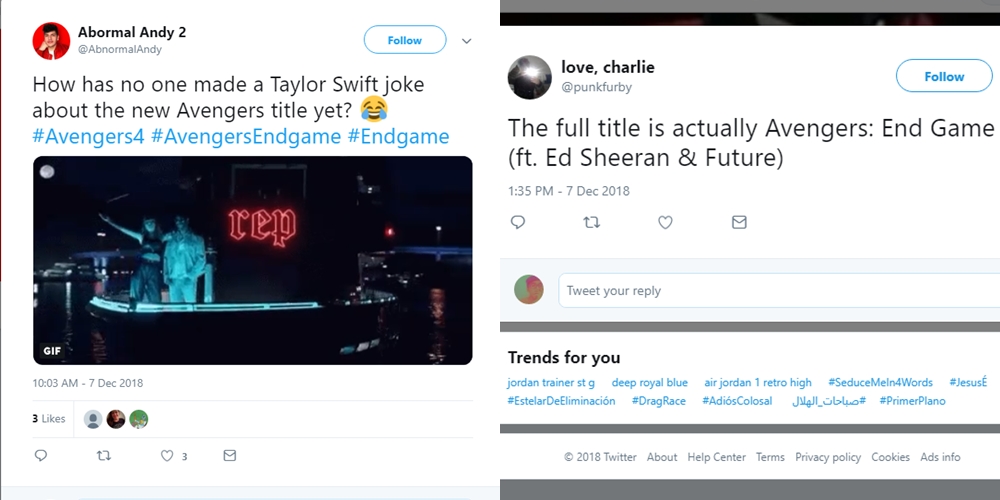View Abormal Andy's profile picture
Viewport: 1000px width, 500px height.
click(x=51, y=41)
